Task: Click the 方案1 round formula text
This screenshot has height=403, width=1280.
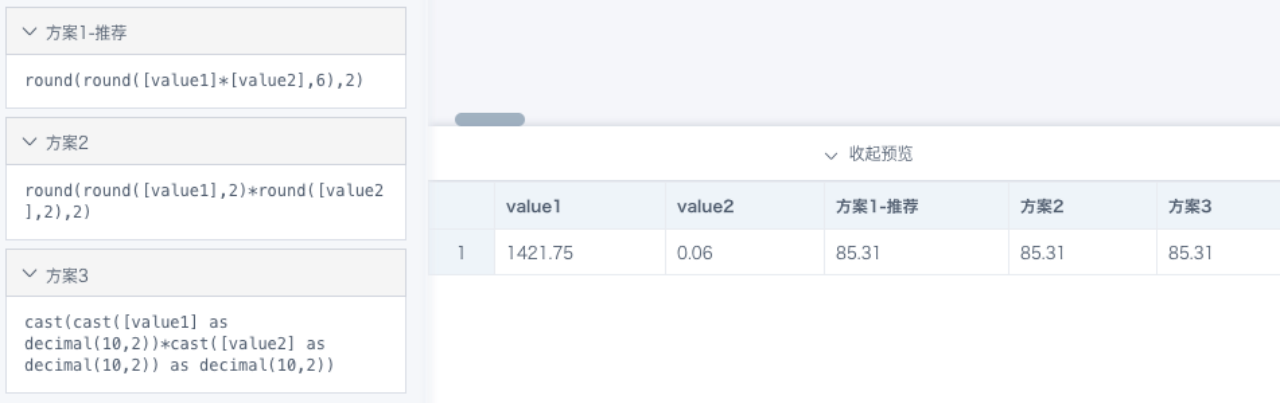Action: [x=193, y=80]
